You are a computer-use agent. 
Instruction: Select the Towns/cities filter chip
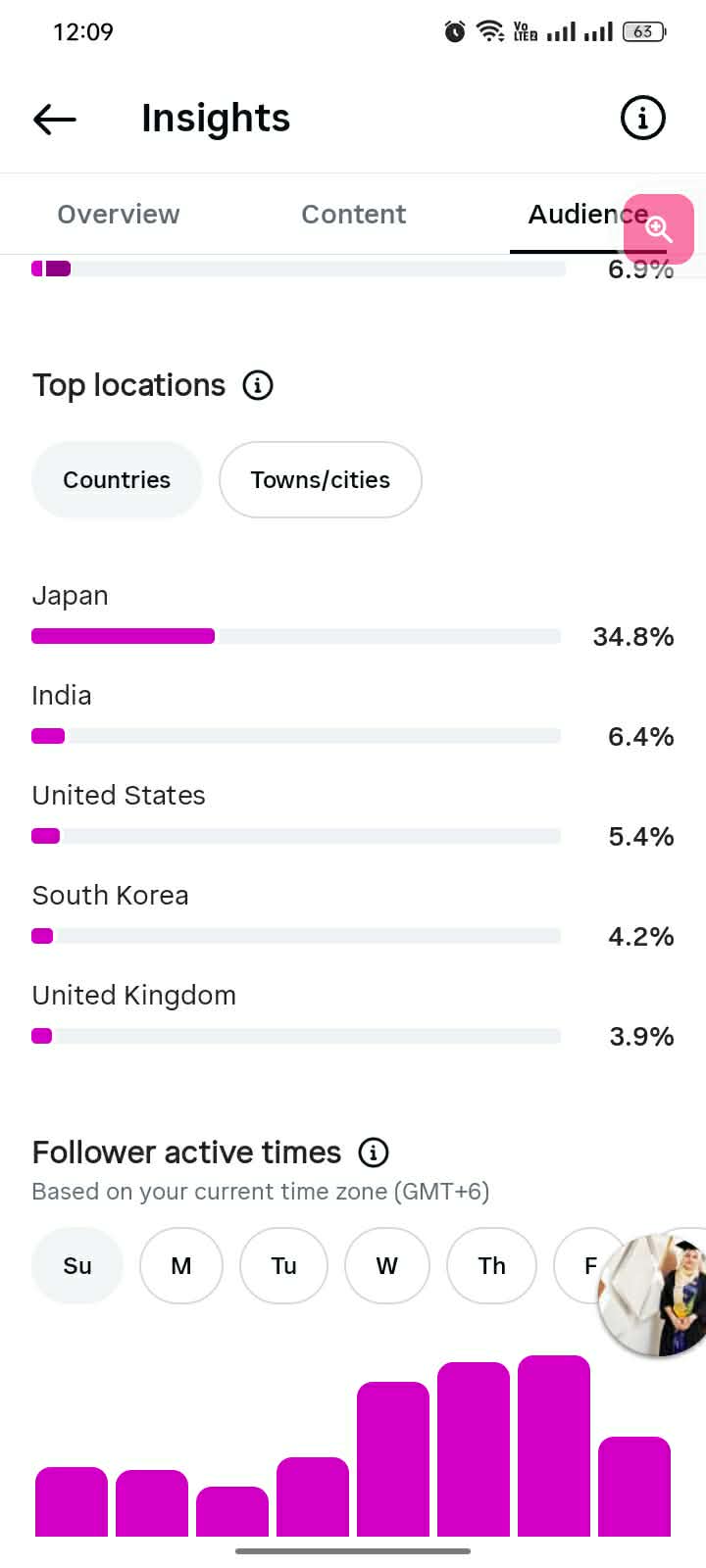click(x=321, y=480)
